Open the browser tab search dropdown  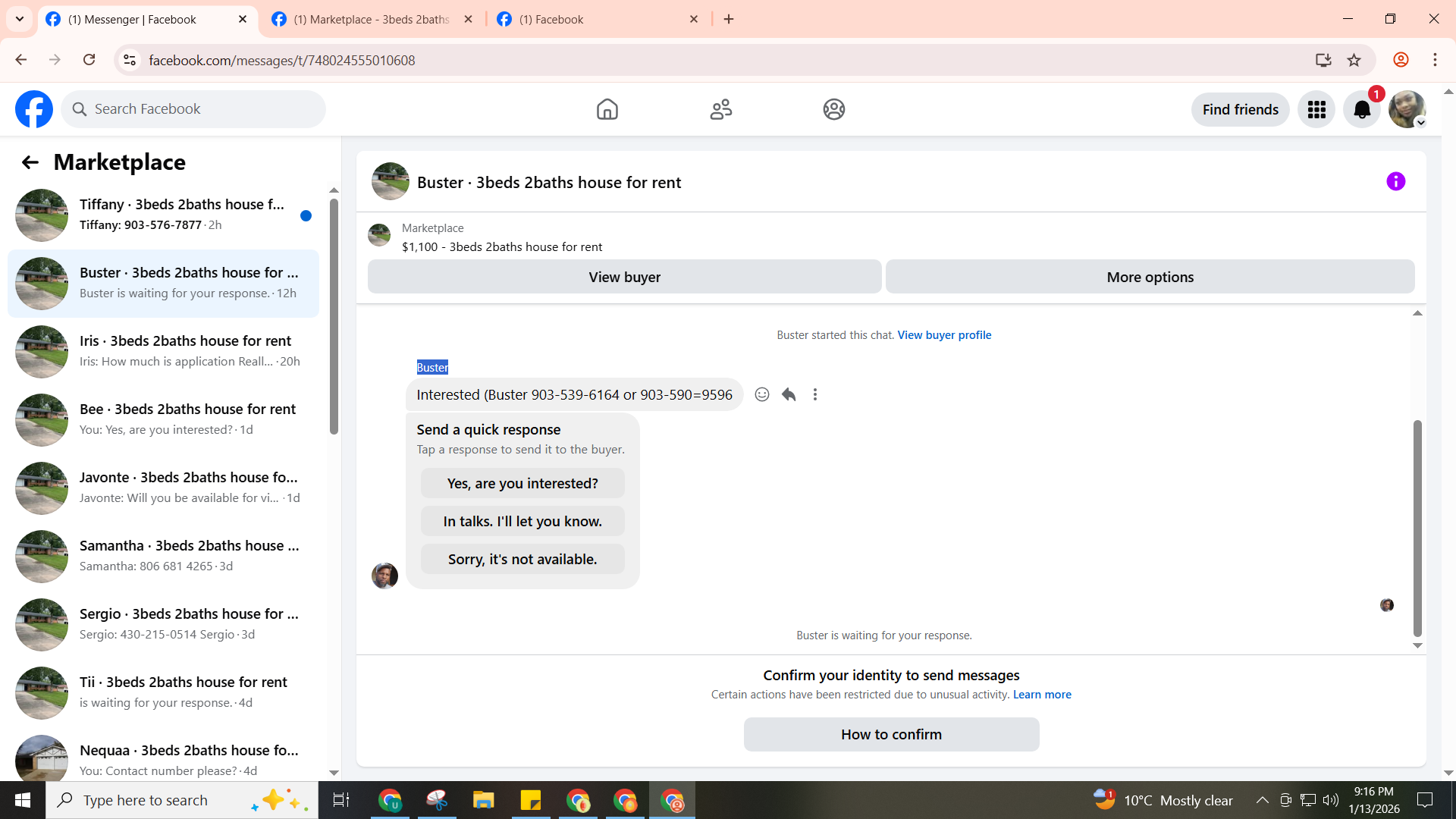click(20, 19)
